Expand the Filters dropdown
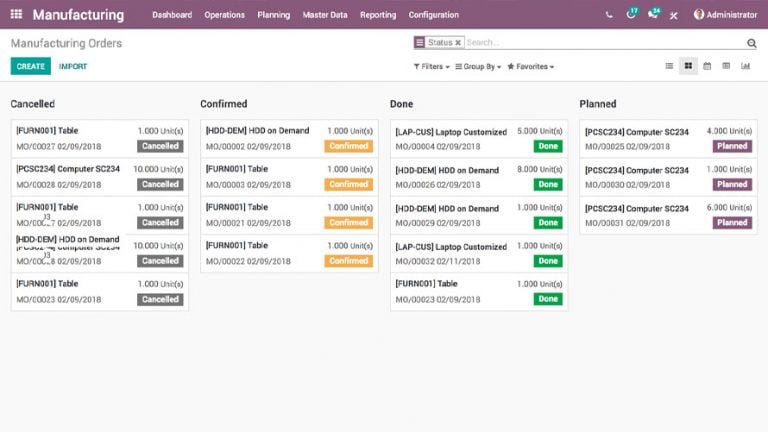Screen dimensions: 768x432 (x=432, y=67)
